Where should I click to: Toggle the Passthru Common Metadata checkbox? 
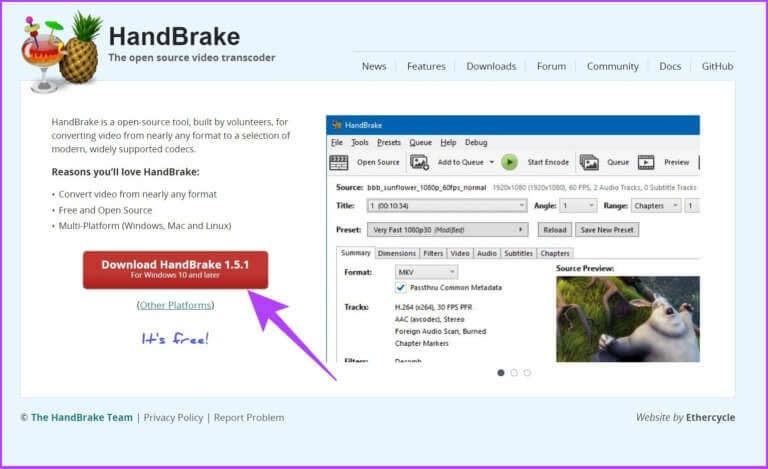401,287
